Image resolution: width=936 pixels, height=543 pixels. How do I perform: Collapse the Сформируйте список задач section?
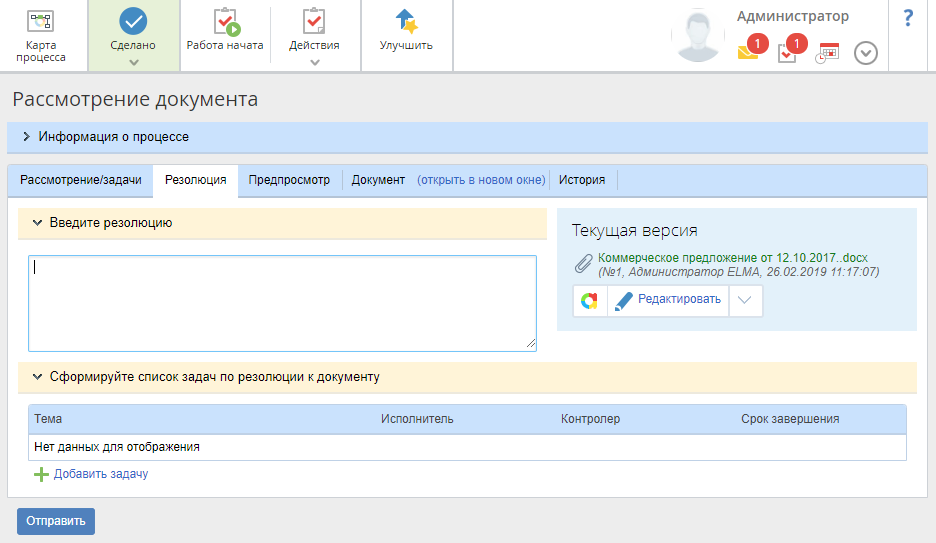pos(37,377)
